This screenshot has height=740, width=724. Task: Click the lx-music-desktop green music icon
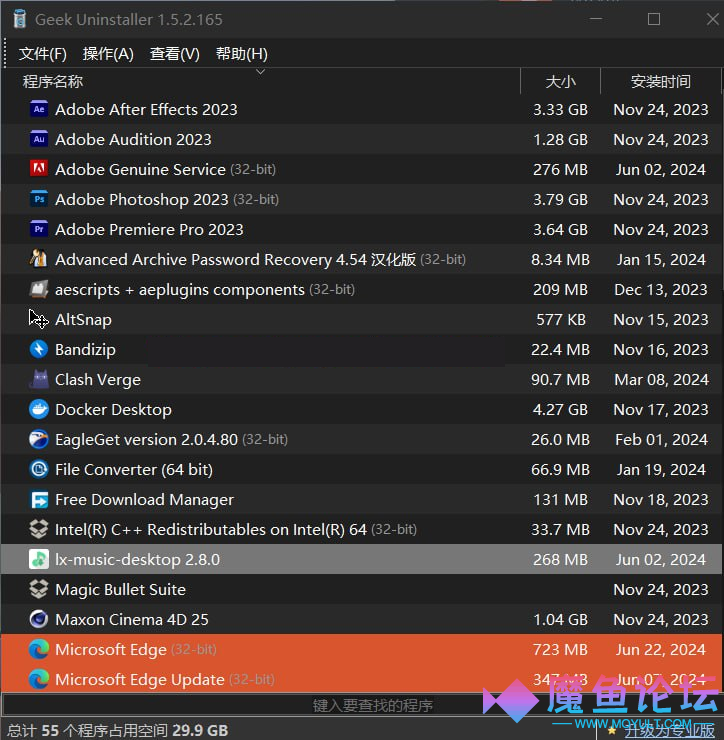tap(39, 559)
